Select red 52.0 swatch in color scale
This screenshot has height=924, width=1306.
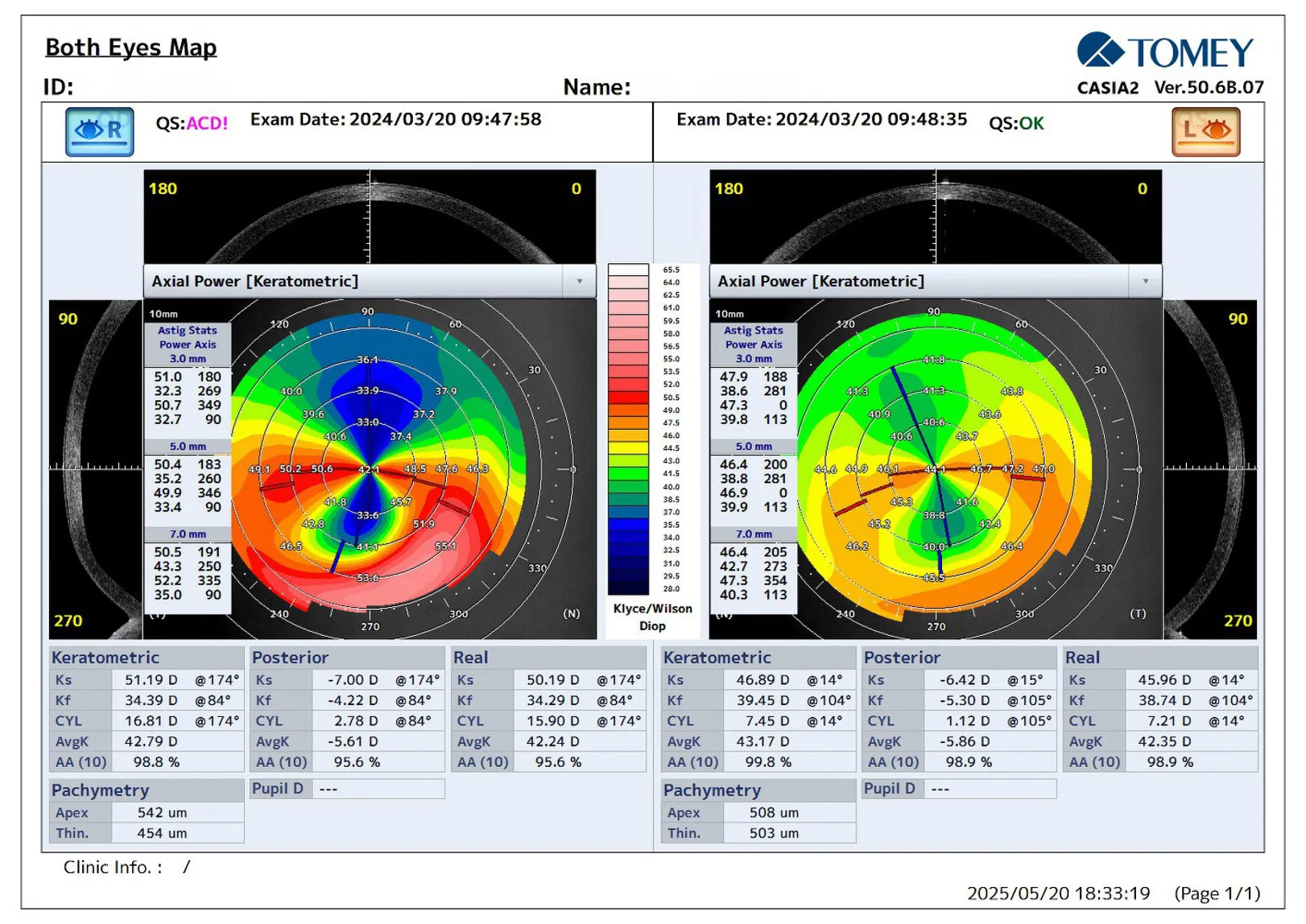[x=628, y=385]
